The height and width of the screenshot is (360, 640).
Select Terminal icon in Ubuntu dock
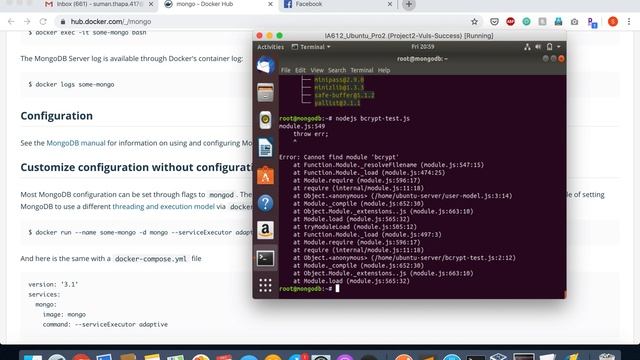pyautogui.click(x=265, y=258)
